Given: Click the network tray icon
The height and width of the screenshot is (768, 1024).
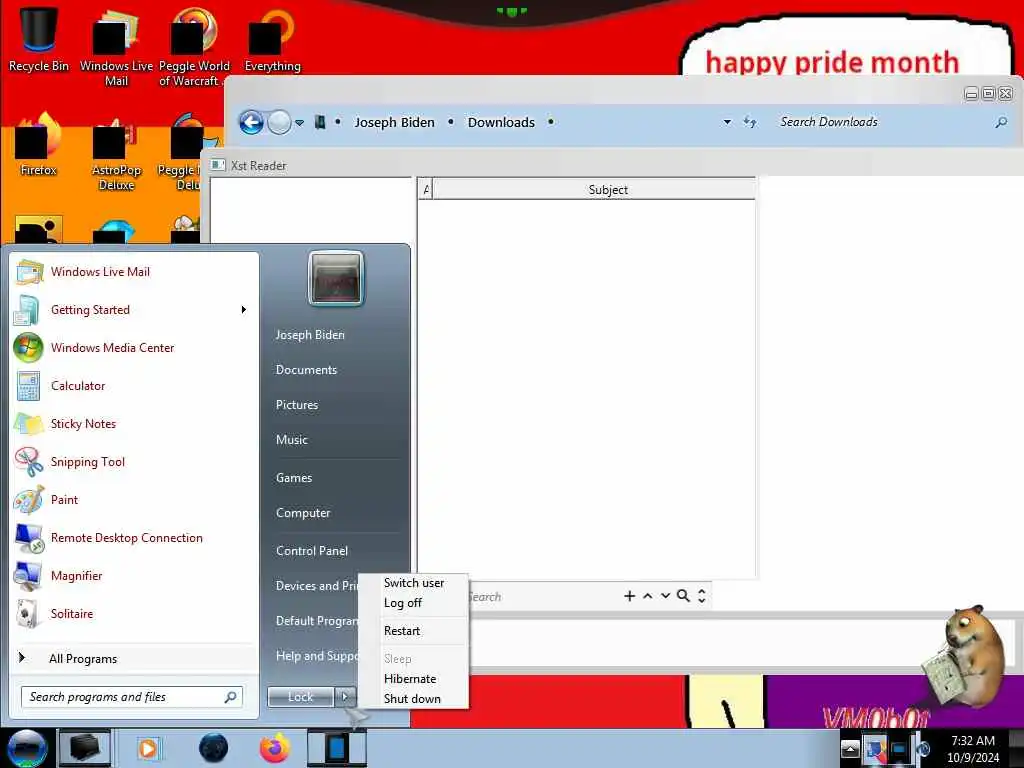Looking at the screenshot, I should 899,748.
